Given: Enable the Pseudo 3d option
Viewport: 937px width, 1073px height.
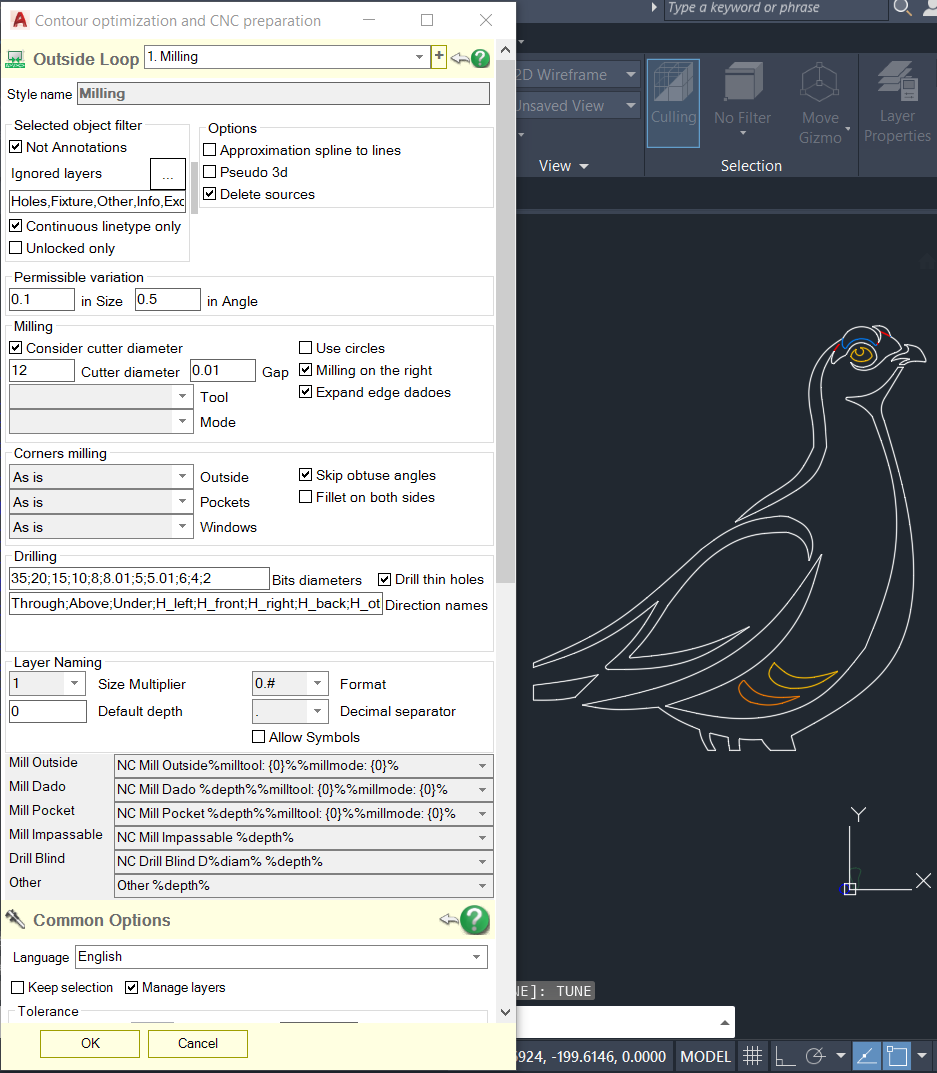Looking at the screenshot, I should click(x=209, y=171).
